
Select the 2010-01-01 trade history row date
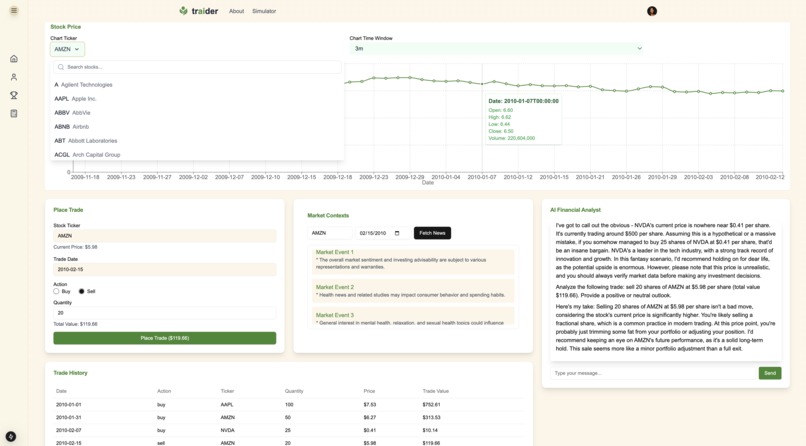(x=68, y=405)
